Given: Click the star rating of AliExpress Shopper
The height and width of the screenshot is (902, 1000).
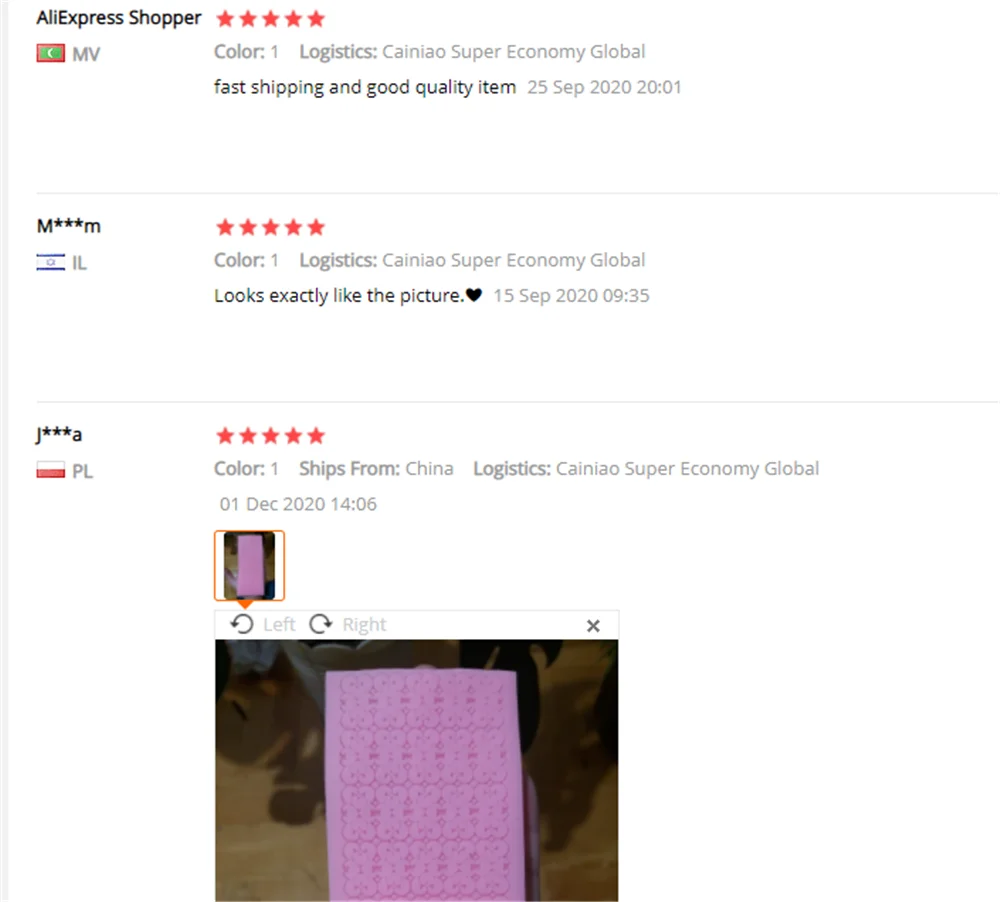Looking at the screenshot, I should pyautogui.click(x=270, y=18).
